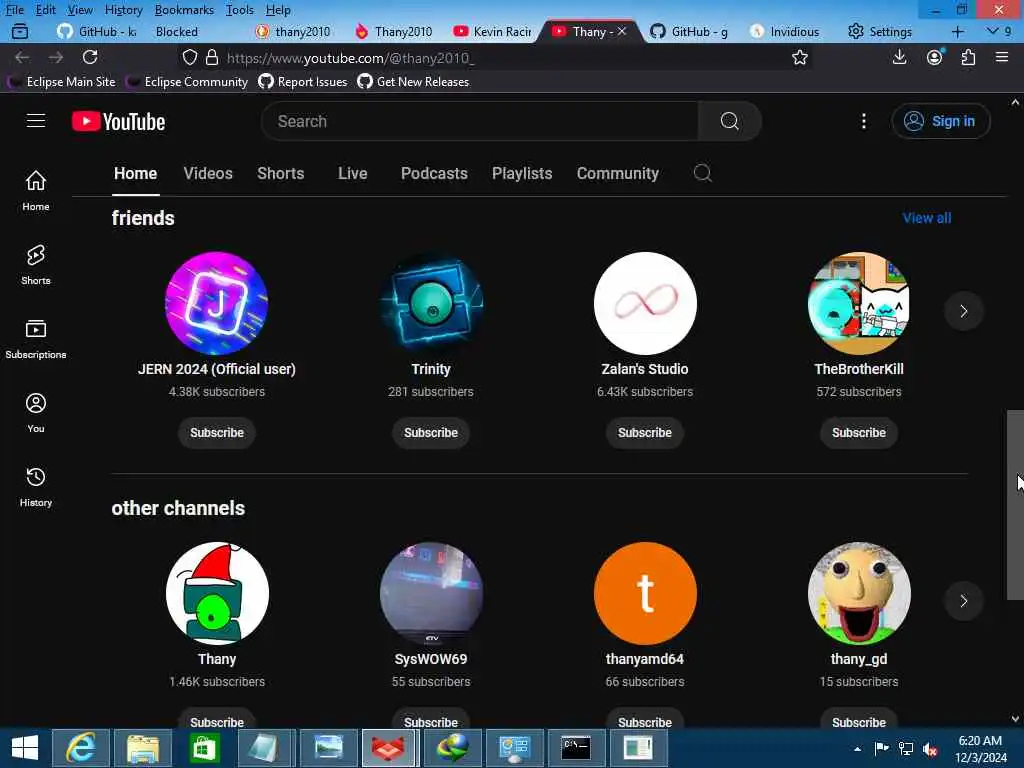Click the site padlock icon
The width and height of the screenshot is (1024, 768).
pyautogui.click(x=212, y=57)
